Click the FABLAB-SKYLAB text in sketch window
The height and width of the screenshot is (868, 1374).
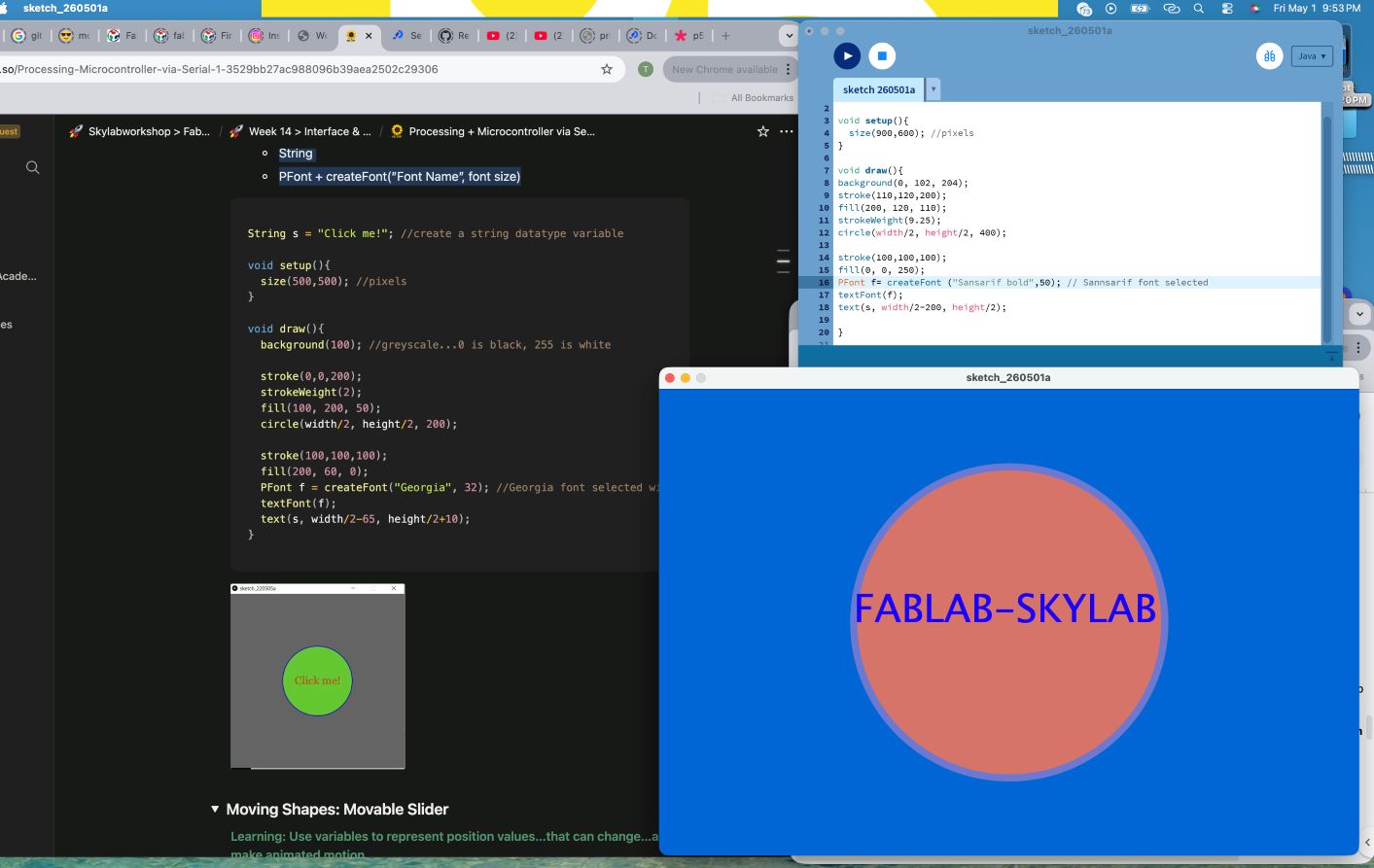1005,608
